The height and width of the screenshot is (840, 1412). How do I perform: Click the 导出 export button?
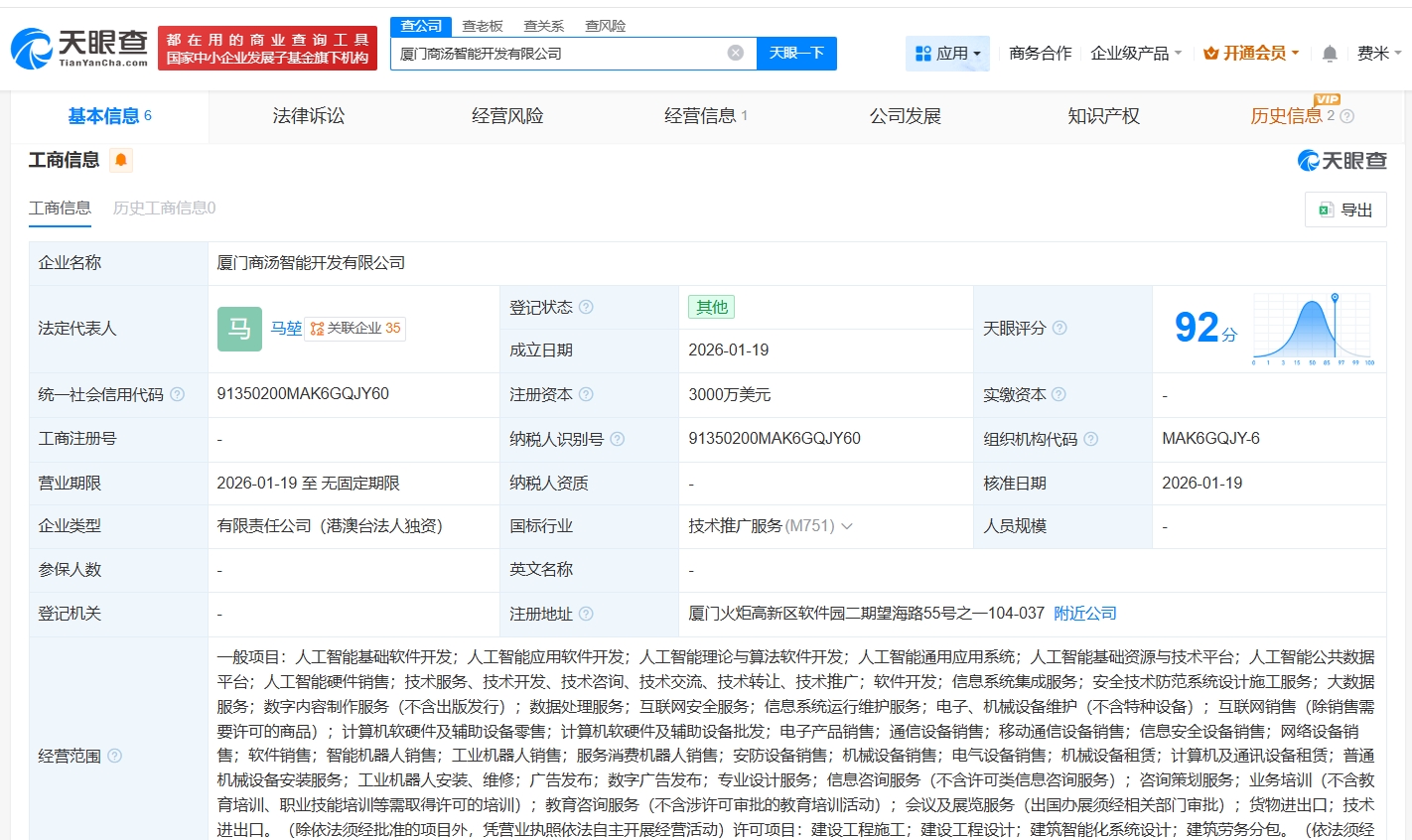point(1345,210)
